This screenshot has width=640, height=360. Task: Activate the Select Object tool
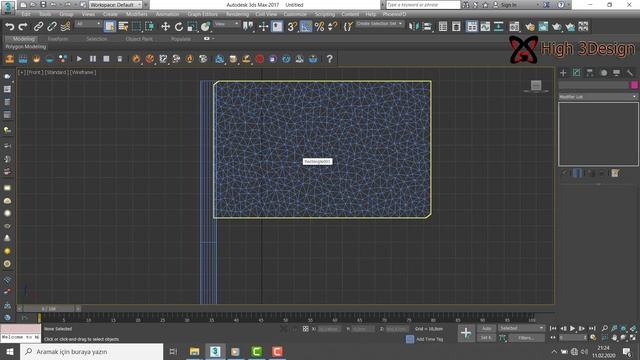(x=109, y=27)
